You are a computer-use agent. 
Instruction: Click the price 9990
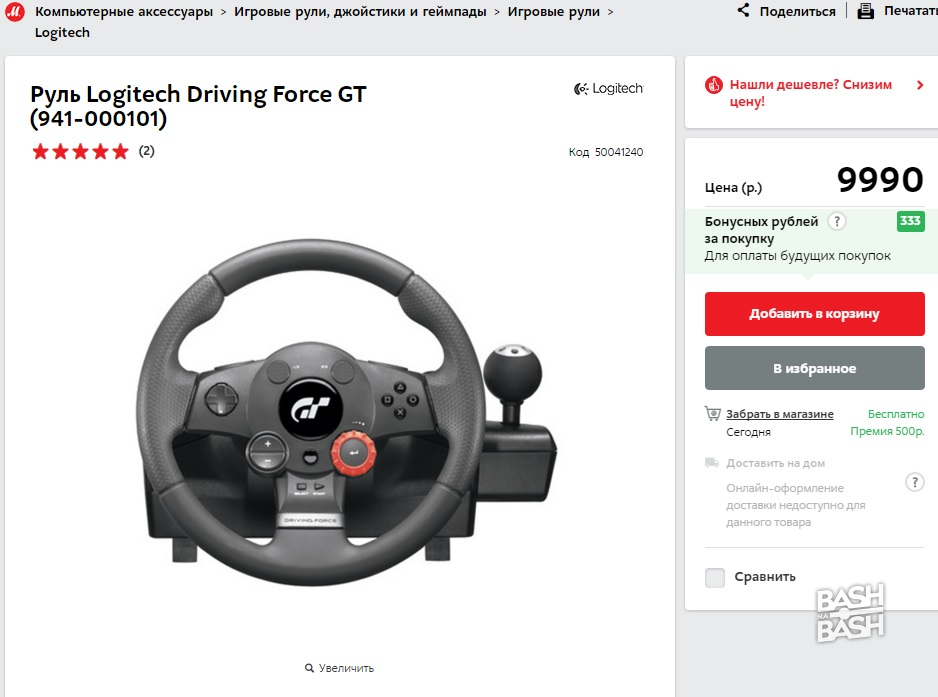880,179
